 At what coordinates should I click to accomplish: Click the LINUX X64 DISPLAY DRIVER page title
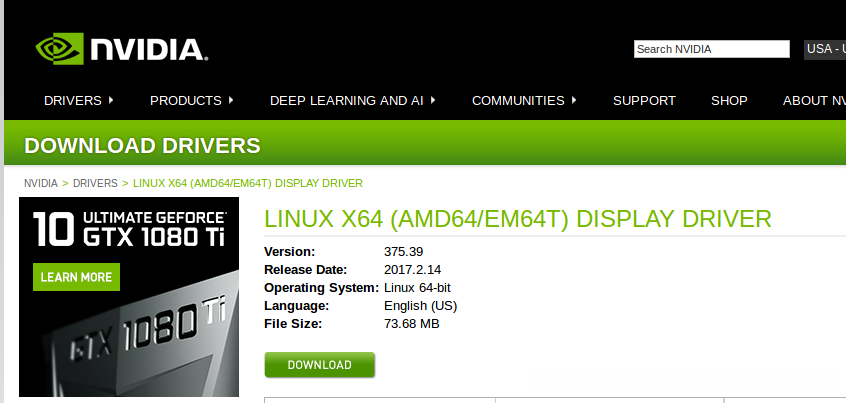pyautogui.click(x=518, y=219)
